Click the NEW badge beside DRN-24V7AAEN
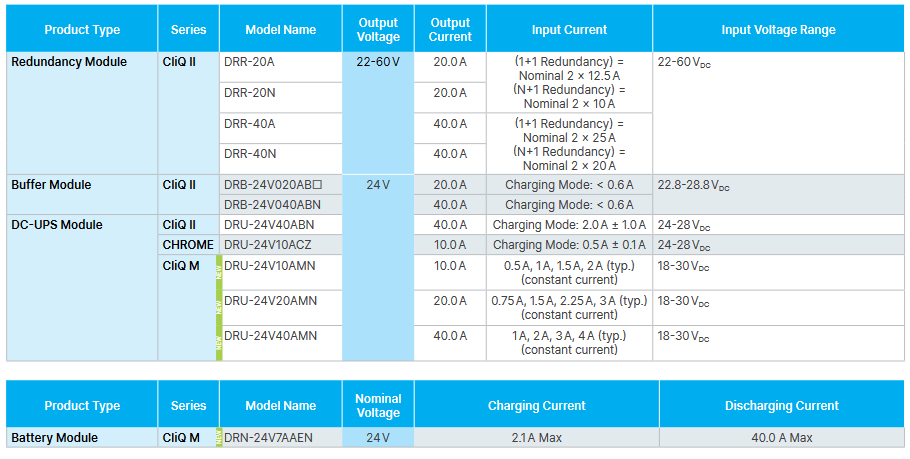Viewport: 910px width, 459px height. (220, 438)
